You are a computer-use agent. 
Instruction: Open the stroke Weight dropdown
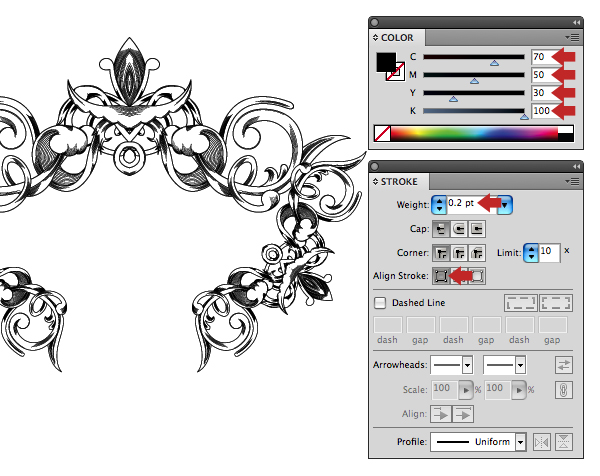pos(505,205)
